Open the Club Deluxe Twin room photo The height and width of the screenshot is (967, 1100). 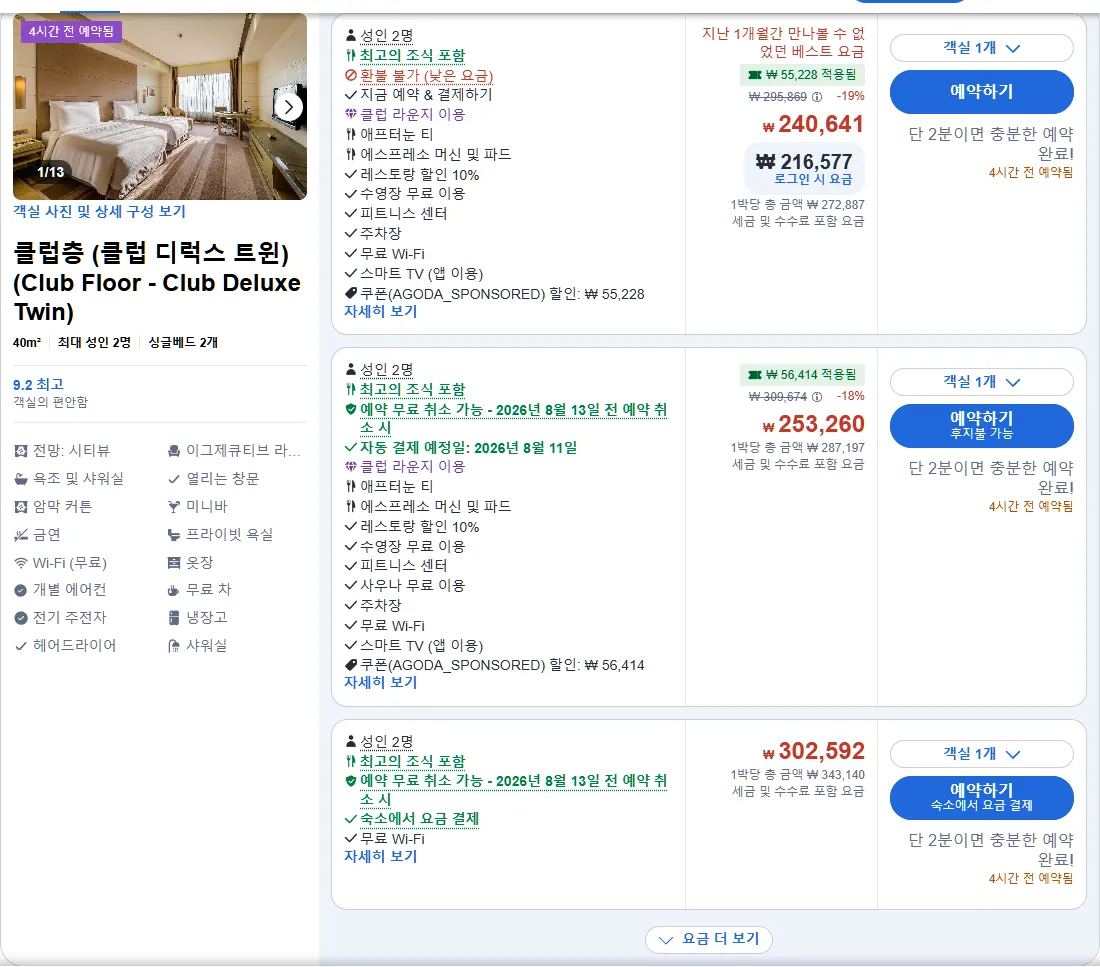(x=160, y=107)
